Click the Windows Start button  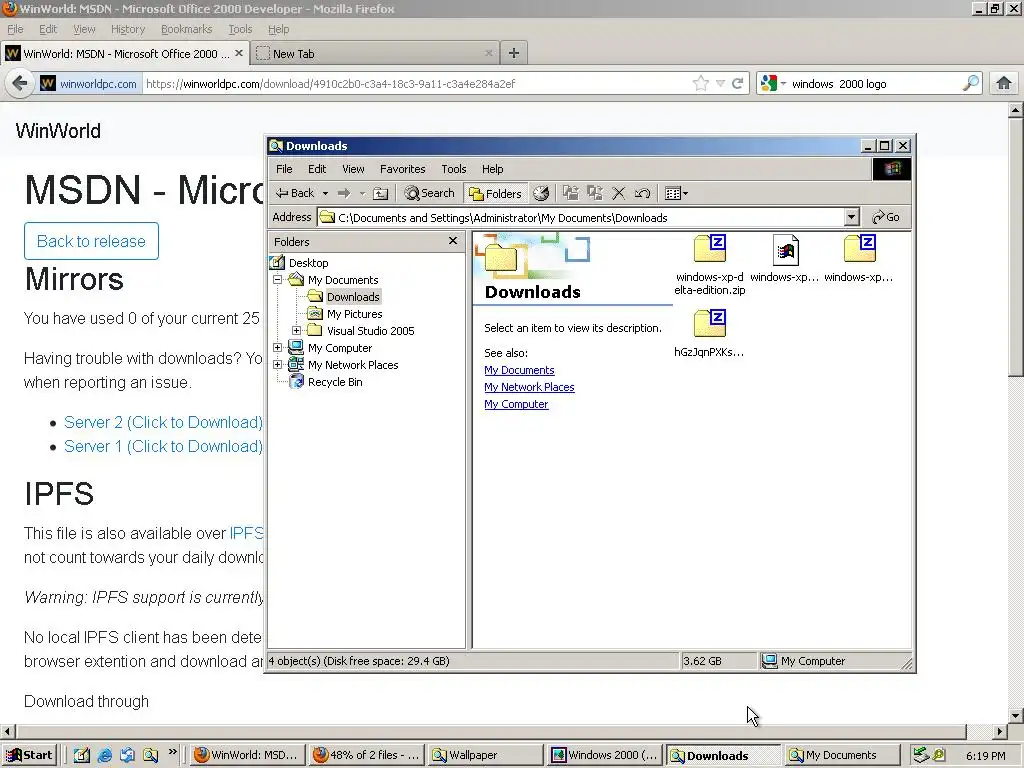point(29,755)
